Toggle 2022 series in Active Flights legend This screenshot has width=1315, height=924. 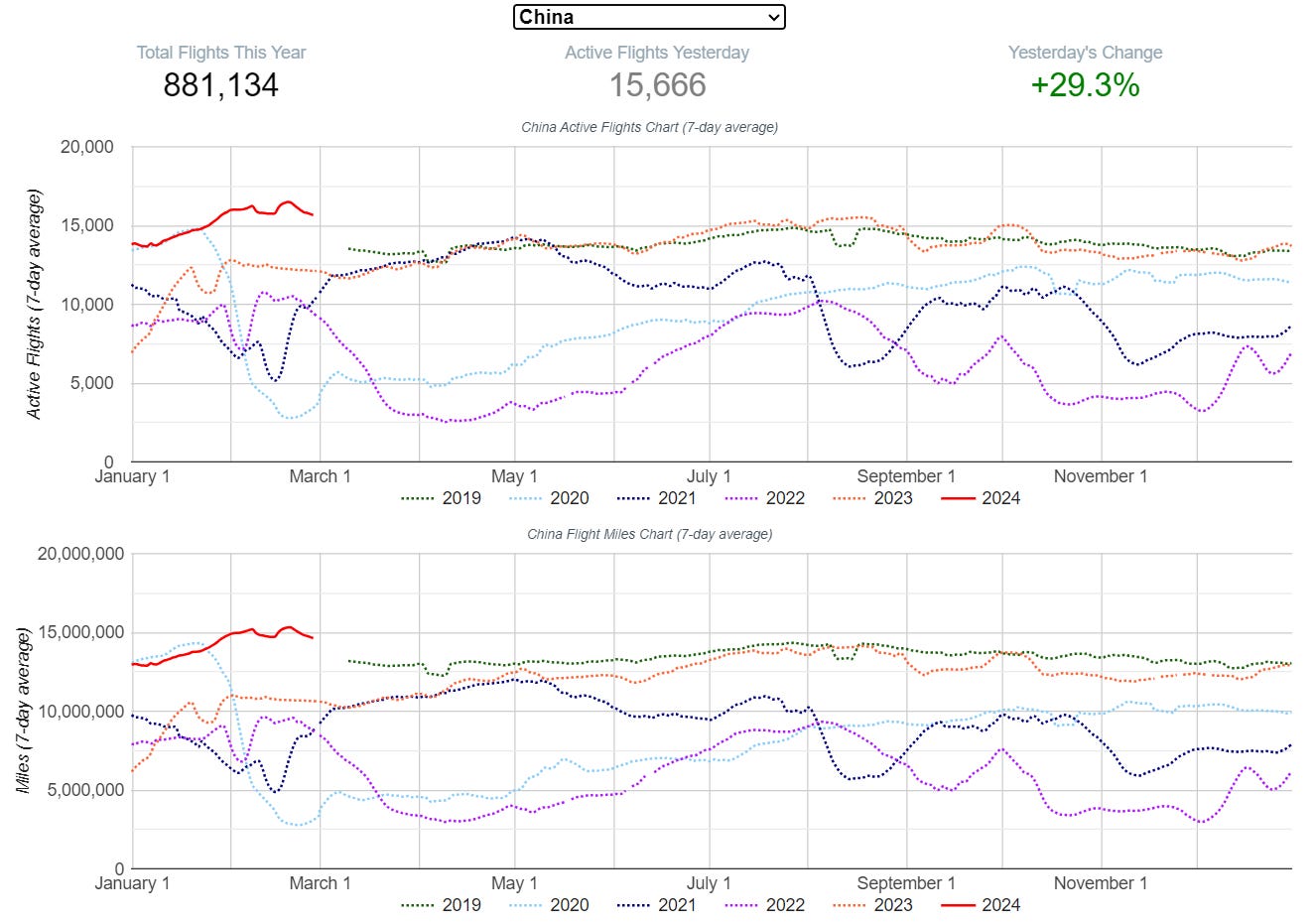[764, 498]
